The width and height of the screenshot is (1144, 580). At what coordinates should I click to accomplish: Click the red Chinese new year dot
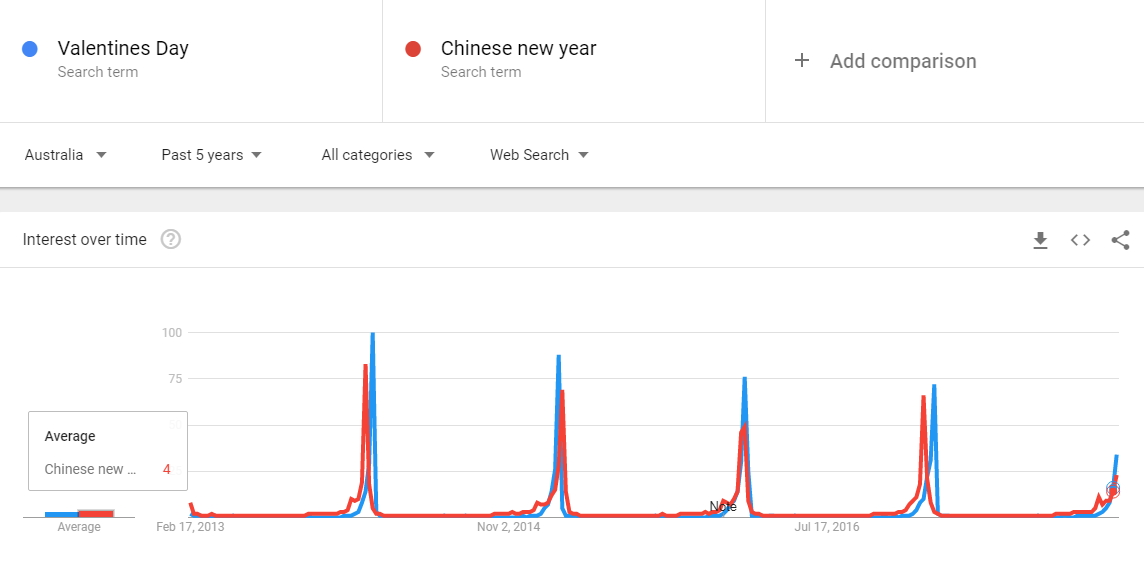point(413,49)
